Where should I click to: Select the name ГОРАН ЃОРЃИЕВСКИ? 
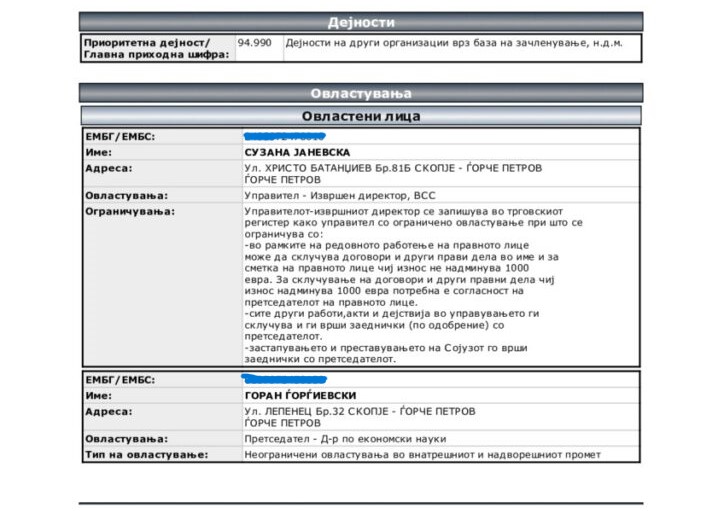(x=300, y=396)
